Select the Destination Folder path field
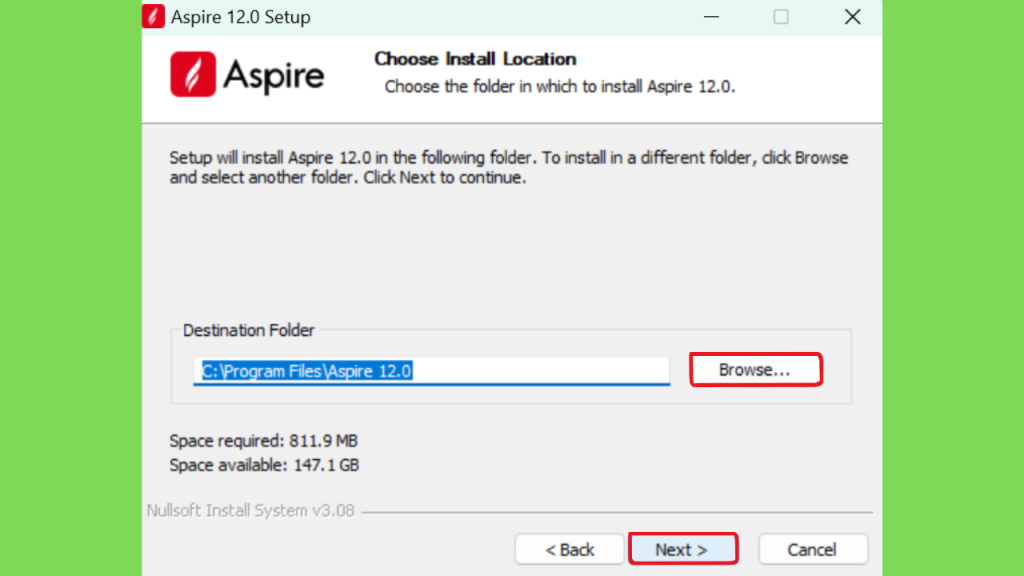This screenshot has height=576, width=1024. [x=432, y=371]
